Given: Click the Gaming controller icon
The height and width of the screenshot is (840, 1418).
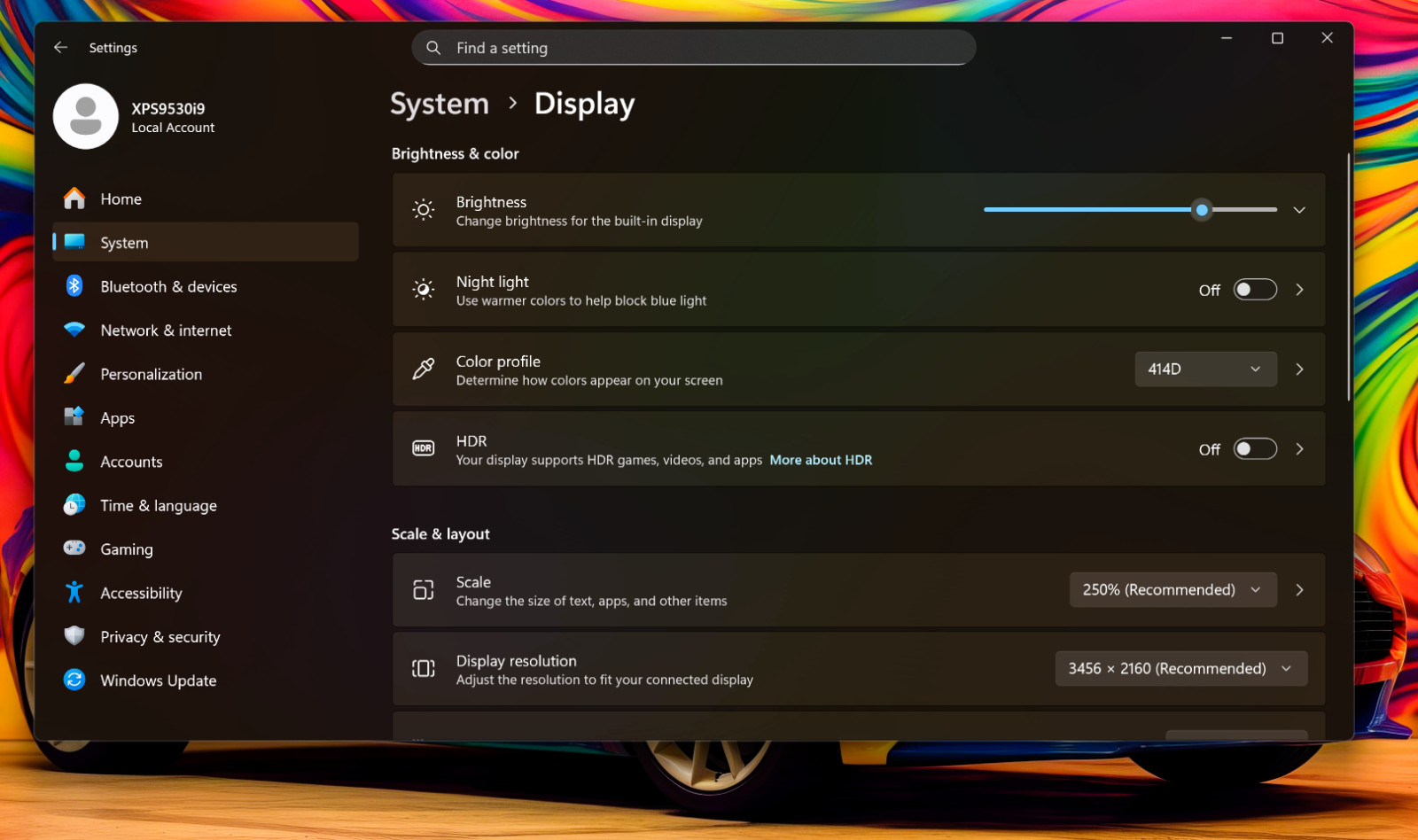Looking at the screenshot, I should click(x=74, y=548).
